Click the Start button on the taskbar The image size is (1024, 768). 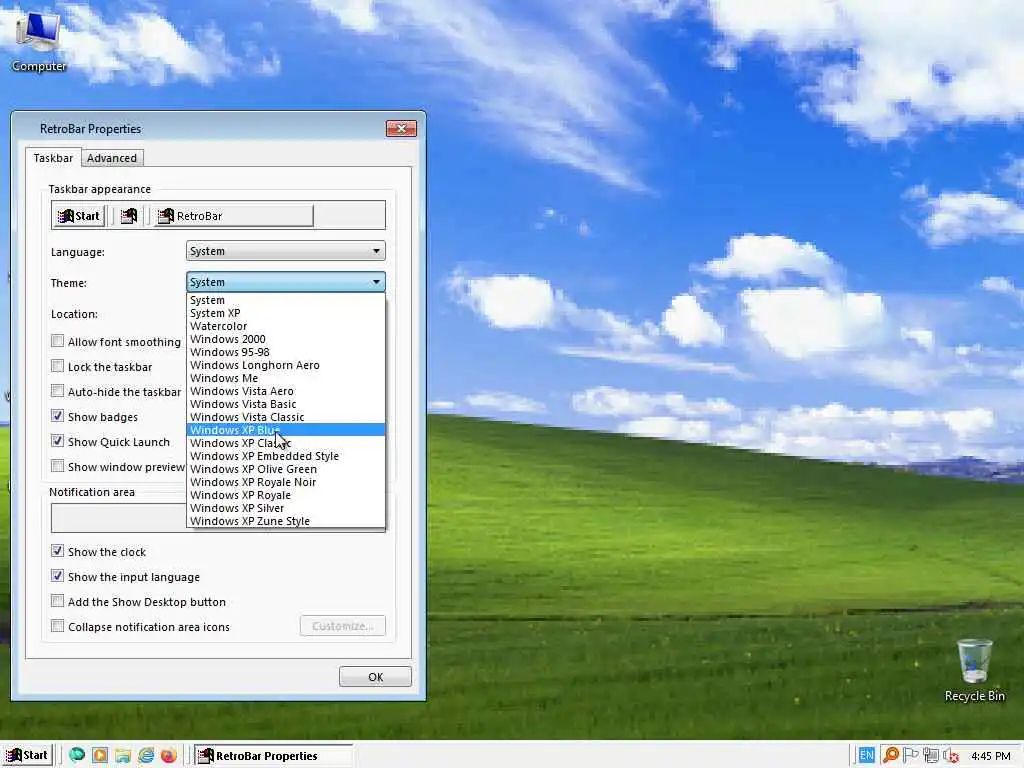(x=27, y=756)
